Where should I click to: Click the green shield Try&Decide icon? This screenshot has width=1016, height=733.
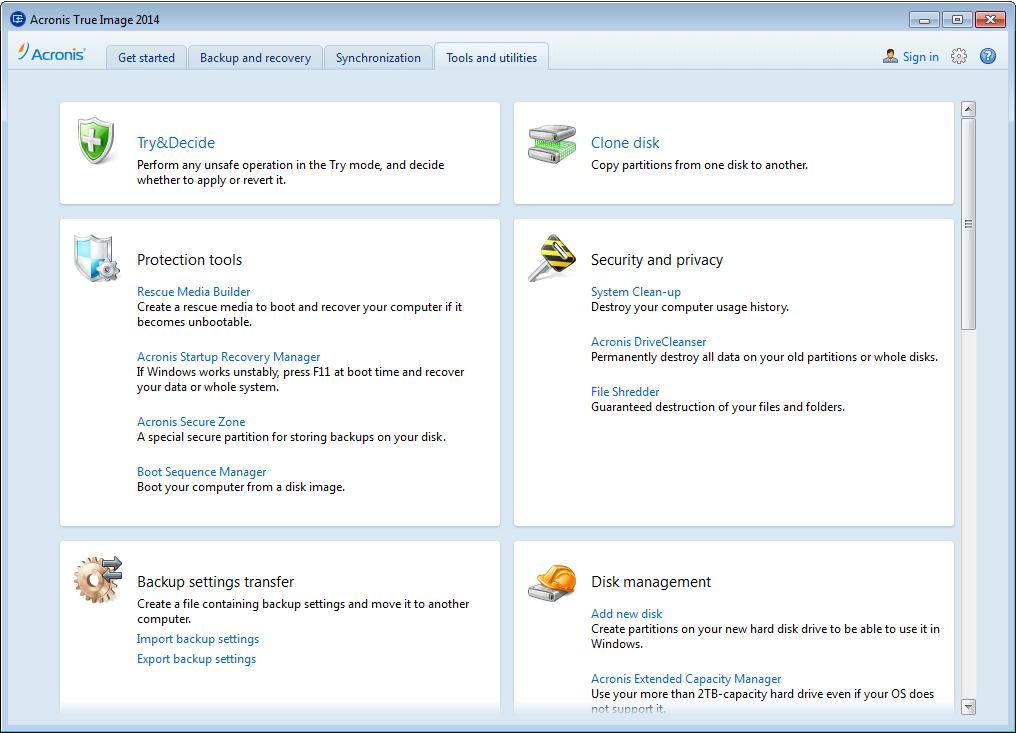tap(98, 141)
